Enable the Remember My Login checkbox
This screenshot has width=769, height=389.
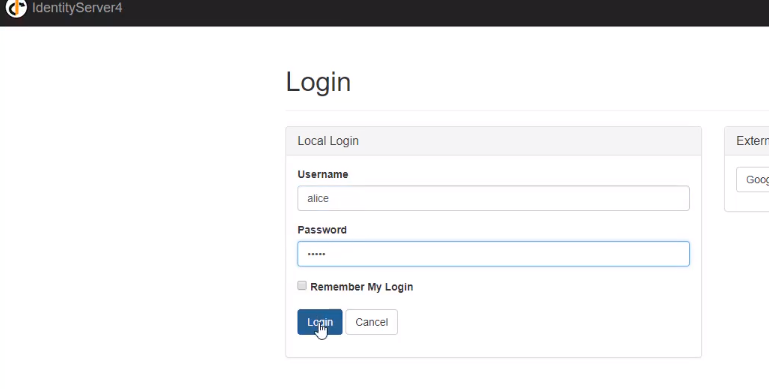click(302, 285)
